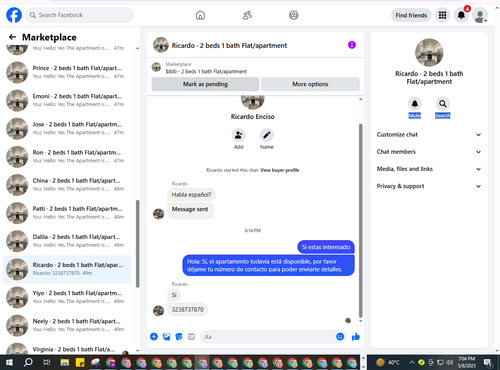Open the Windows taskbar search
Image resolution: width=500 pixels, height=370 pixels.
pos(28,362)
